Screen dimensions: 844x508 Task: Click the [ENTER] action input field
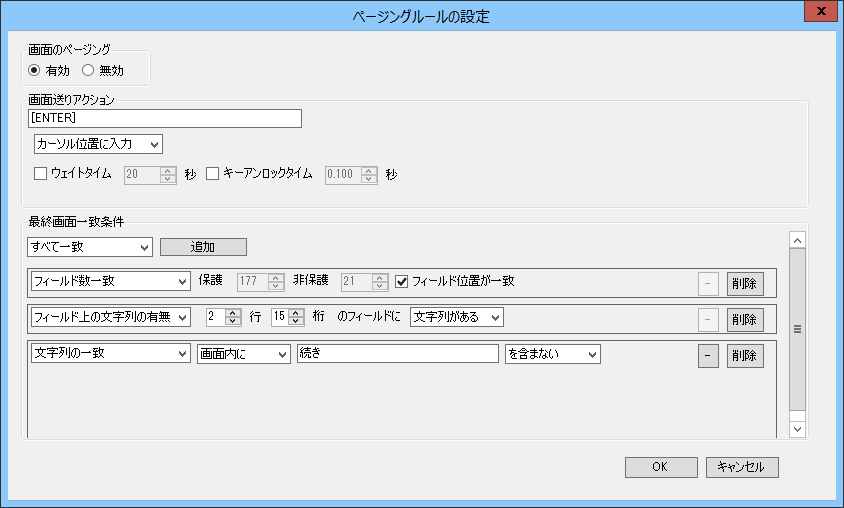coord(165,118)
